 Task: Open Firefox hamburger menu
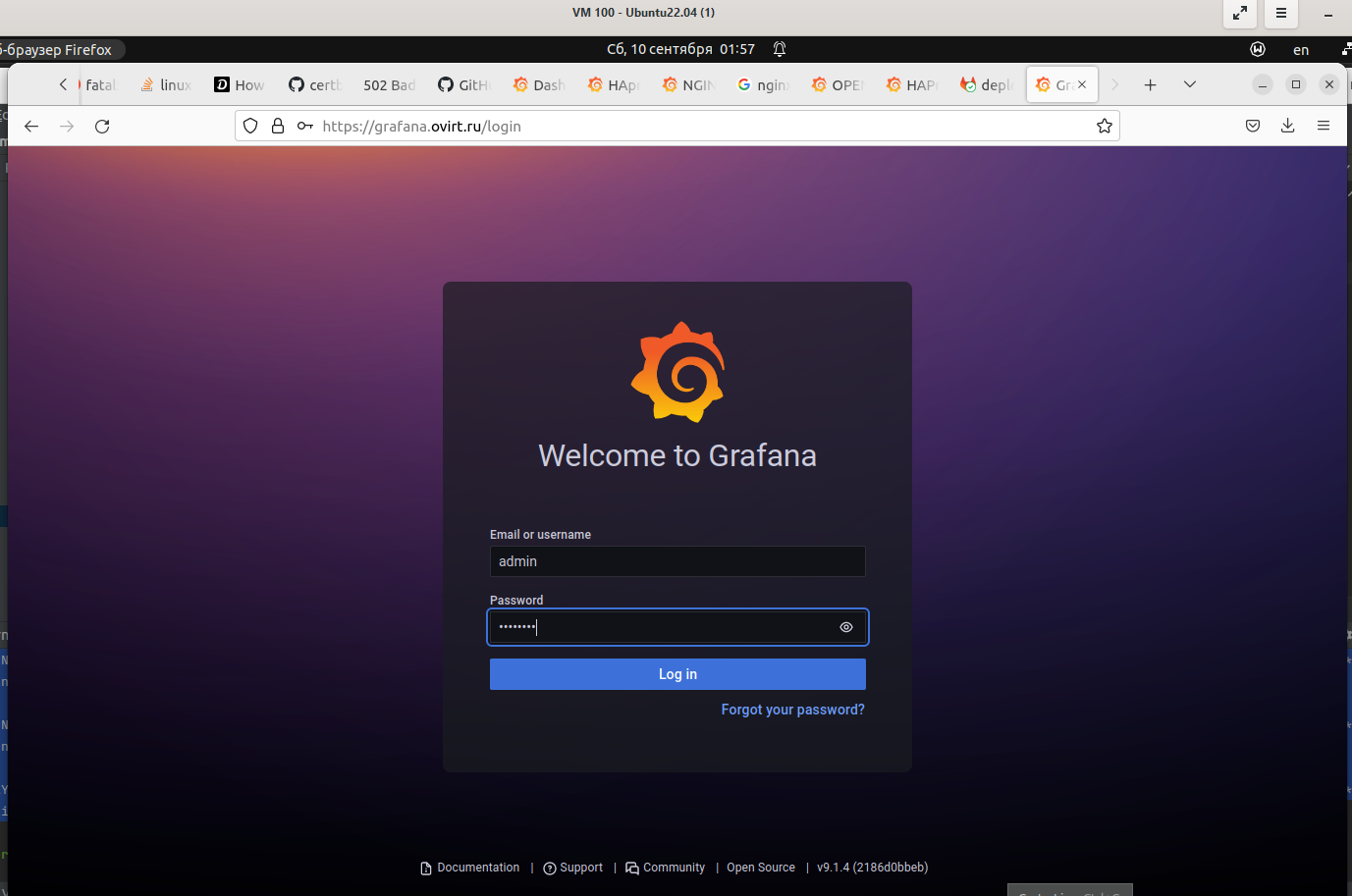[1324, 126]
